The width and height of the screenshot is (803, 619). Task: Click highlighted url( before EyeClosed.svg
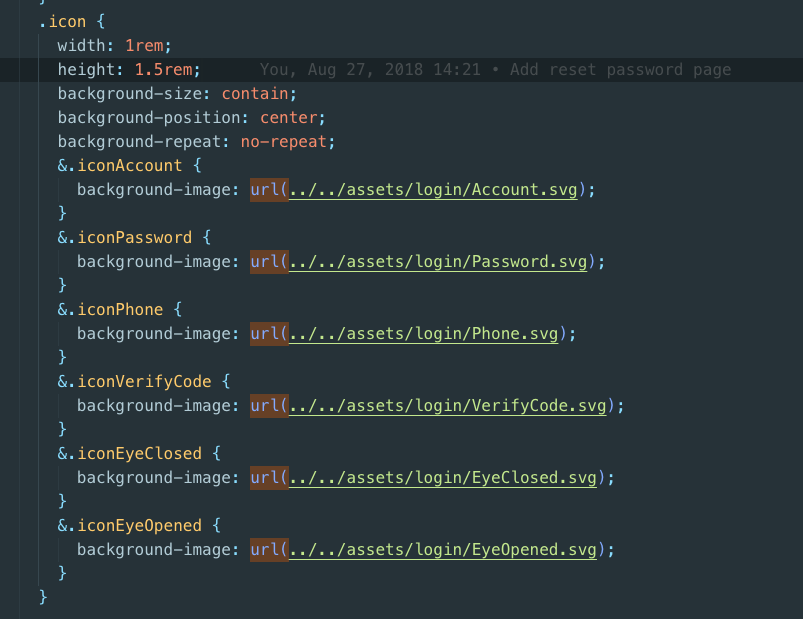click(x=269, y=478)
